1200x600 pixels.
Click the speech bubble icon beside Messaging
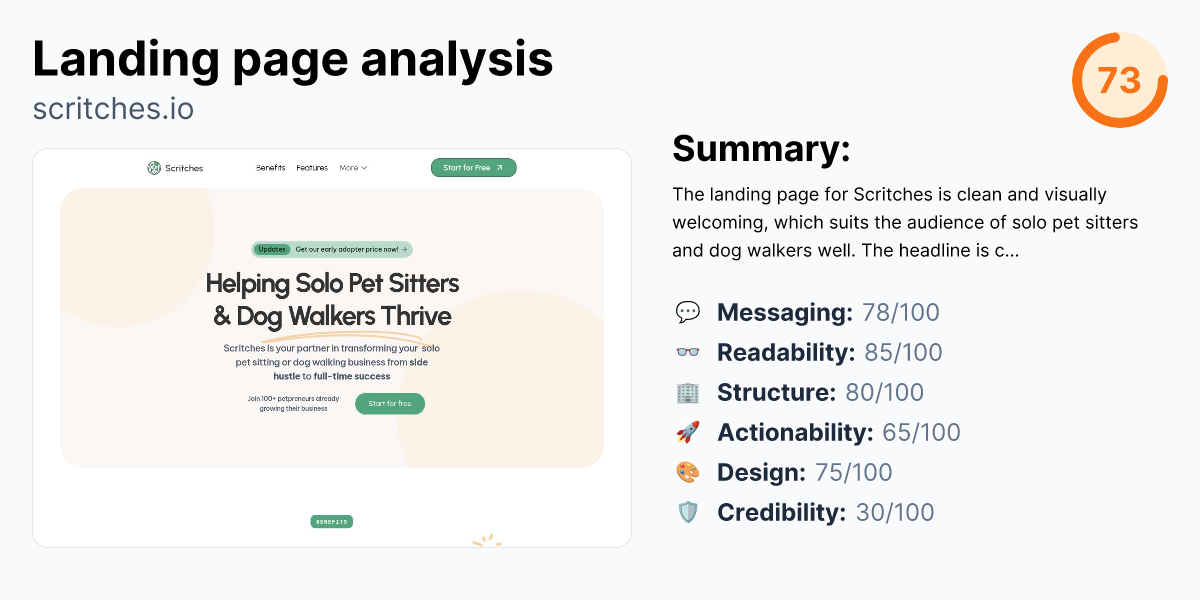(688, 312)
